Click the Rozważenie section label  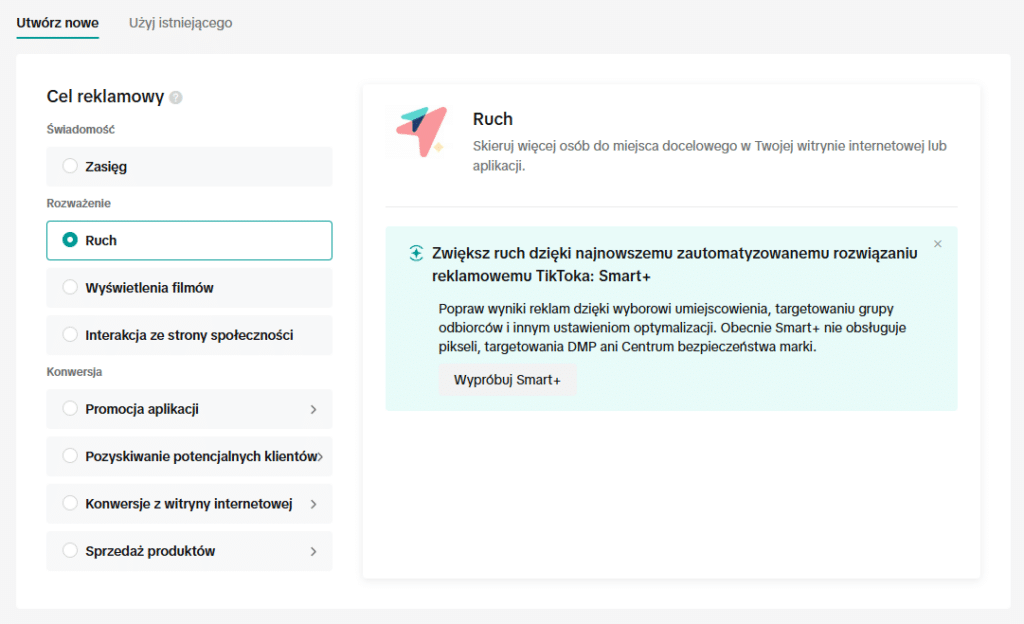coord(78,203)
